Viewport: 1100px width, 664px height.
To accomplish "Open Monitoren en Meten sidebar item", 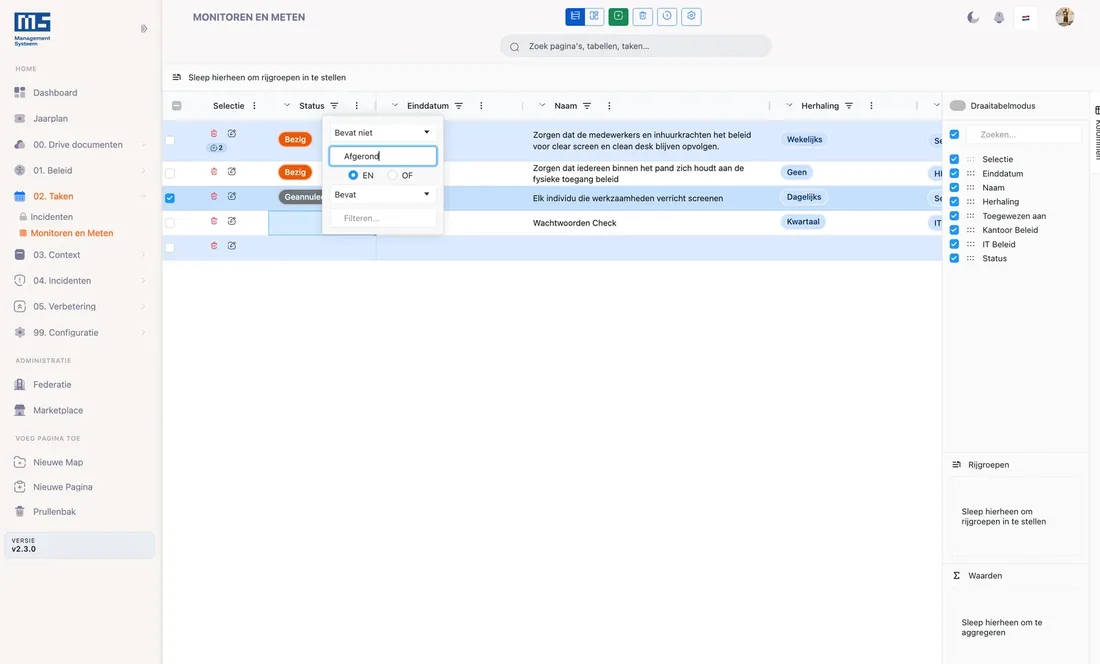I will pyautogui.click(x=72, y=233).
